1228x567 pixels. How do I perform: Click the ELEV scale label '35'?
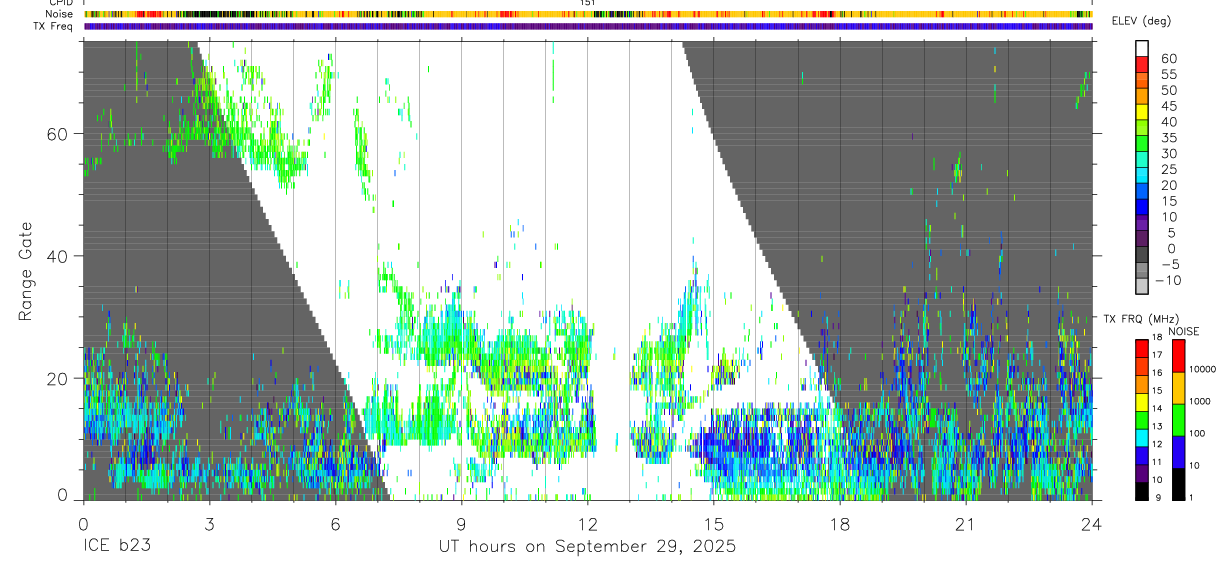pyautogui.click(x=1167, y=137)
